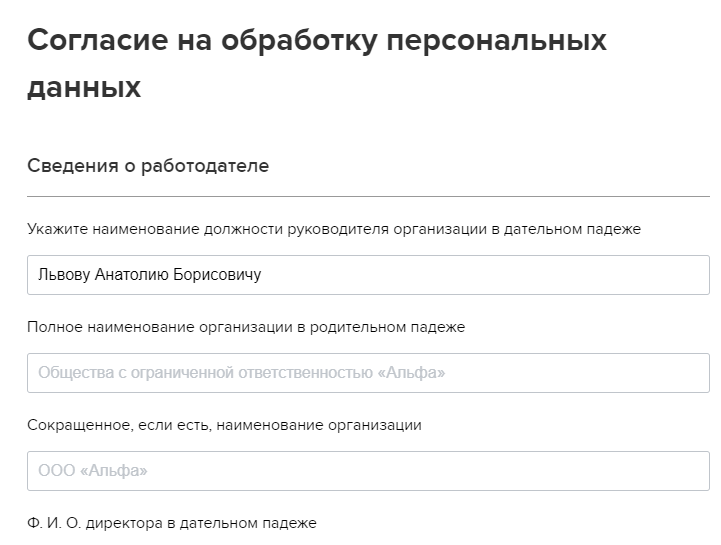Click the field containing "Львову Анатолию Борисовичу"

[368, 275]
